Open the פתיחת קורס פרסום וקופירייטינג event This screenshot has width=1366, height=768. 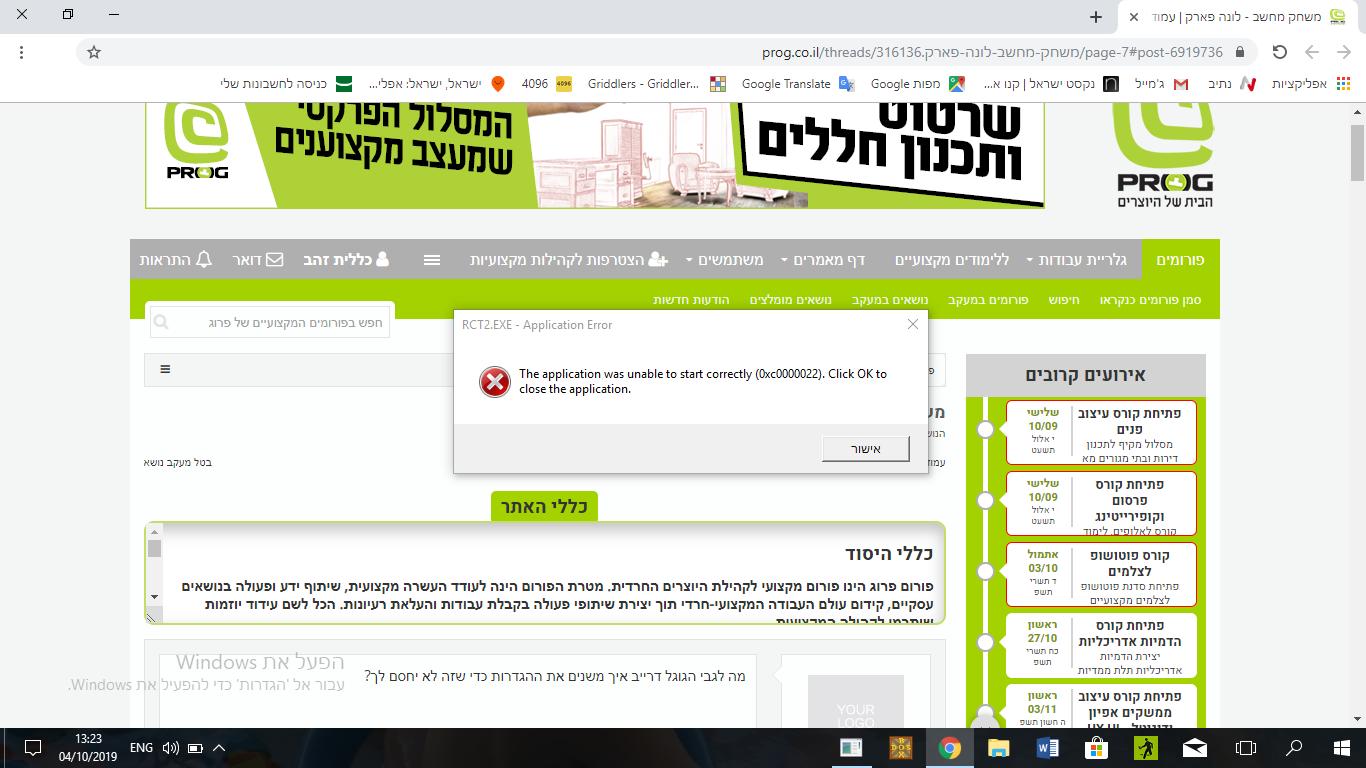pos(1101,504)
